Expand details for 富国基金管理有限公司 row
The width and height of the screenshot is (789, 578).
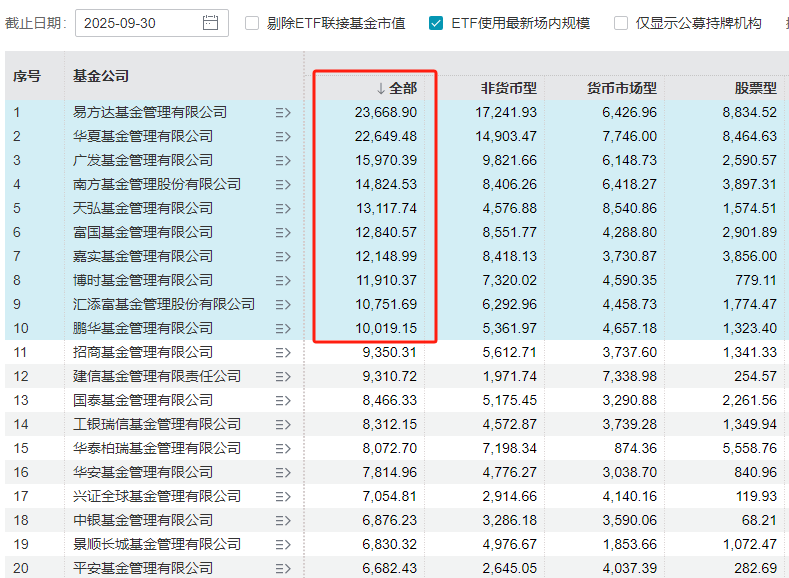point(282,232)
